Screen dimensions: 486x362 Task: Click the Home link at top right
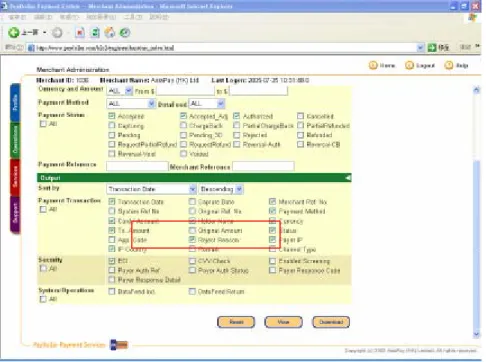click(387, 65)
